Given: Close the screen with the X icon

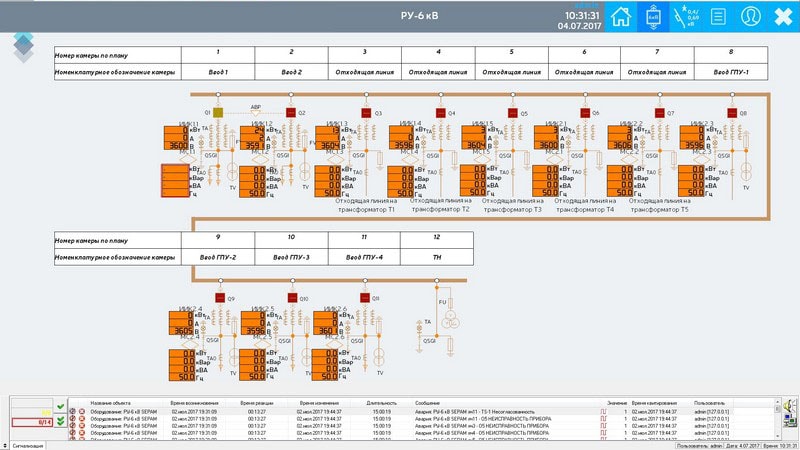Looking at the screenshot, I should (783, 16).
